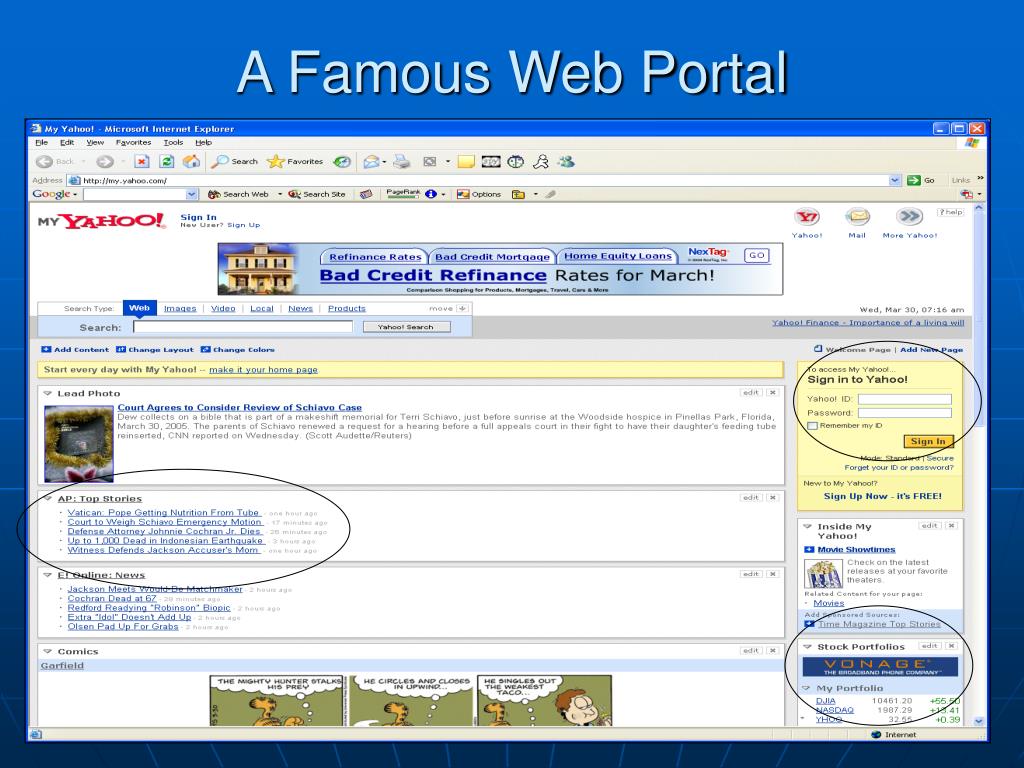Click the Add Content plus icon
Viewport: 1024px width, 768px height.
tap(46, 349)
